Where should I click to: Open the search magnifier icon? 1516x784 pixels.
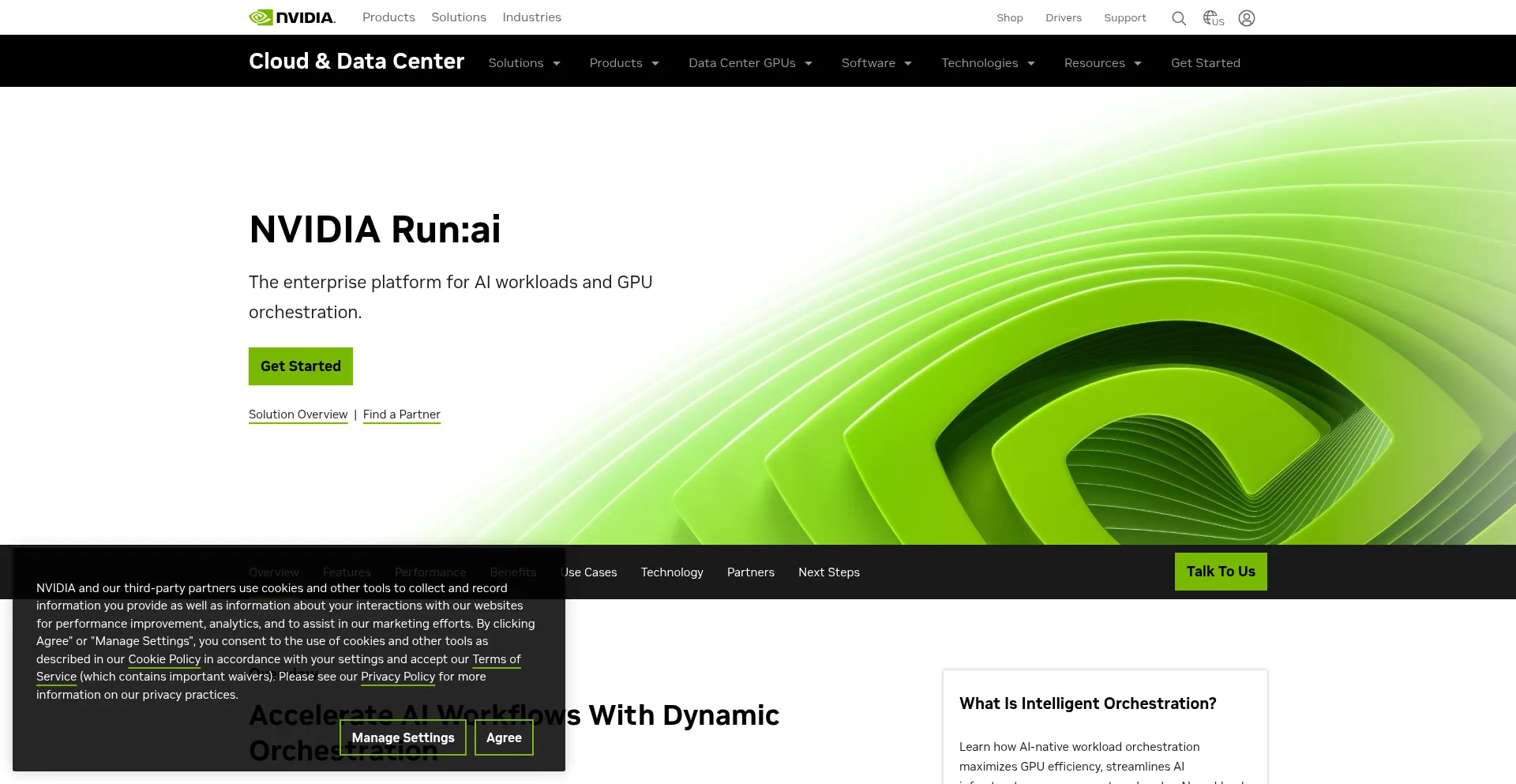pyautogui.click(x=1179, y=18)
